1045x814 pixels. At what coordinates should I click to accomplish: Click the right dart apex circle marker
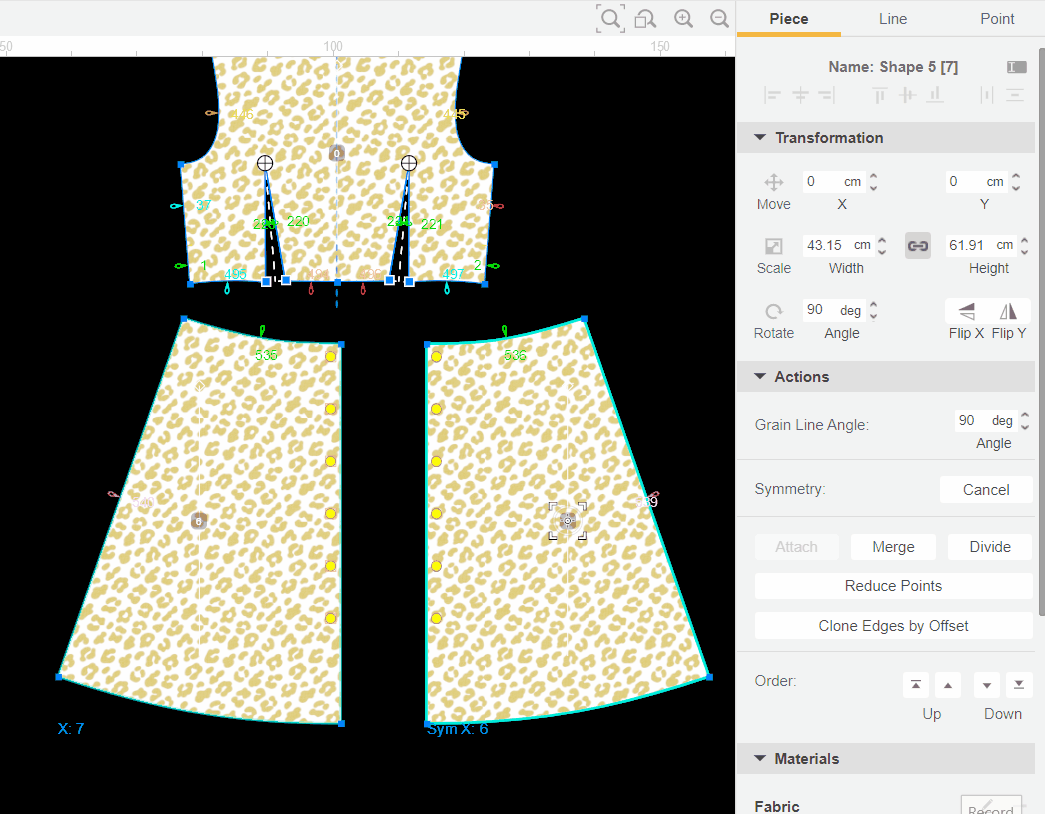409,163
